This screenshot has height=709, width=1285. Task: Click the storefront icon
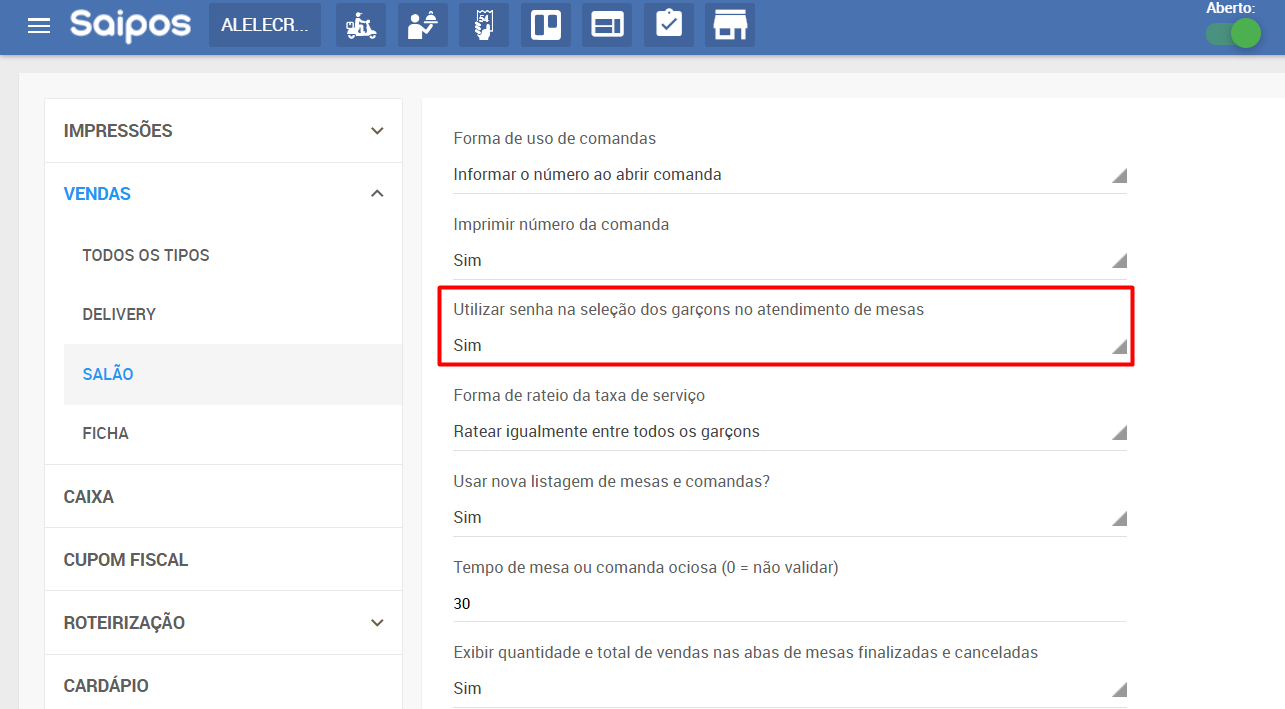point(730,26)
